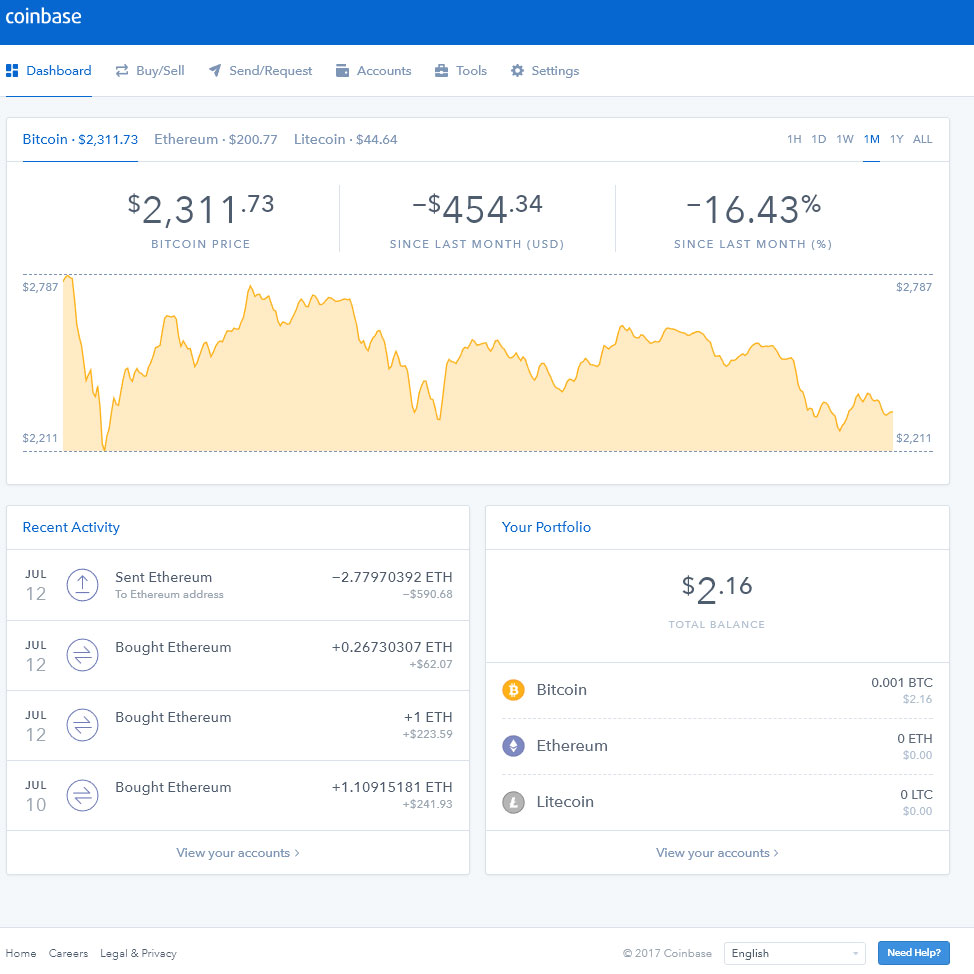
Task: Open the English language dropdown
Action: coord(794,953)
